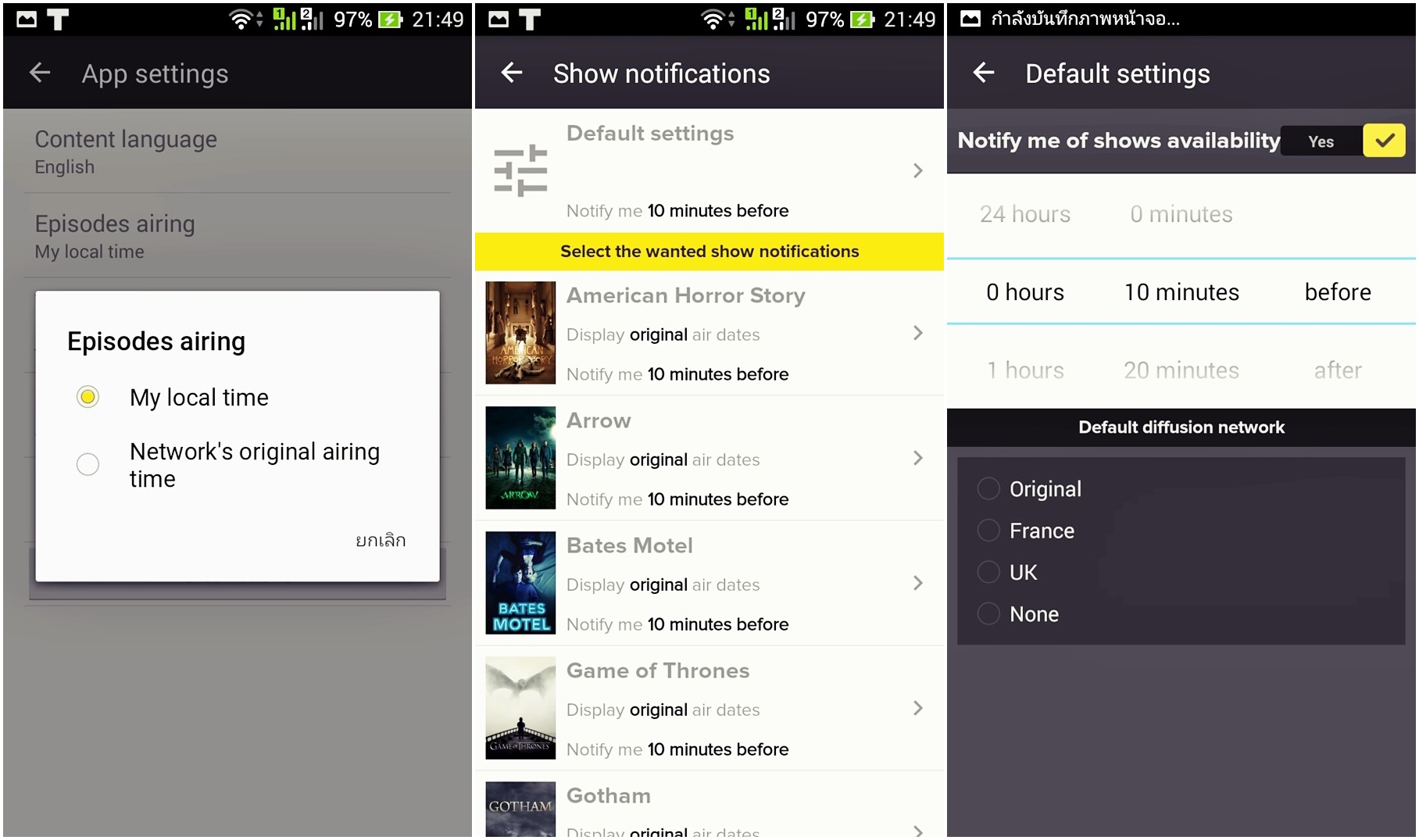Pick 0 minutes in minutes picker
The height and width of the screenshot is (840, 1419).
[1181, 214]
